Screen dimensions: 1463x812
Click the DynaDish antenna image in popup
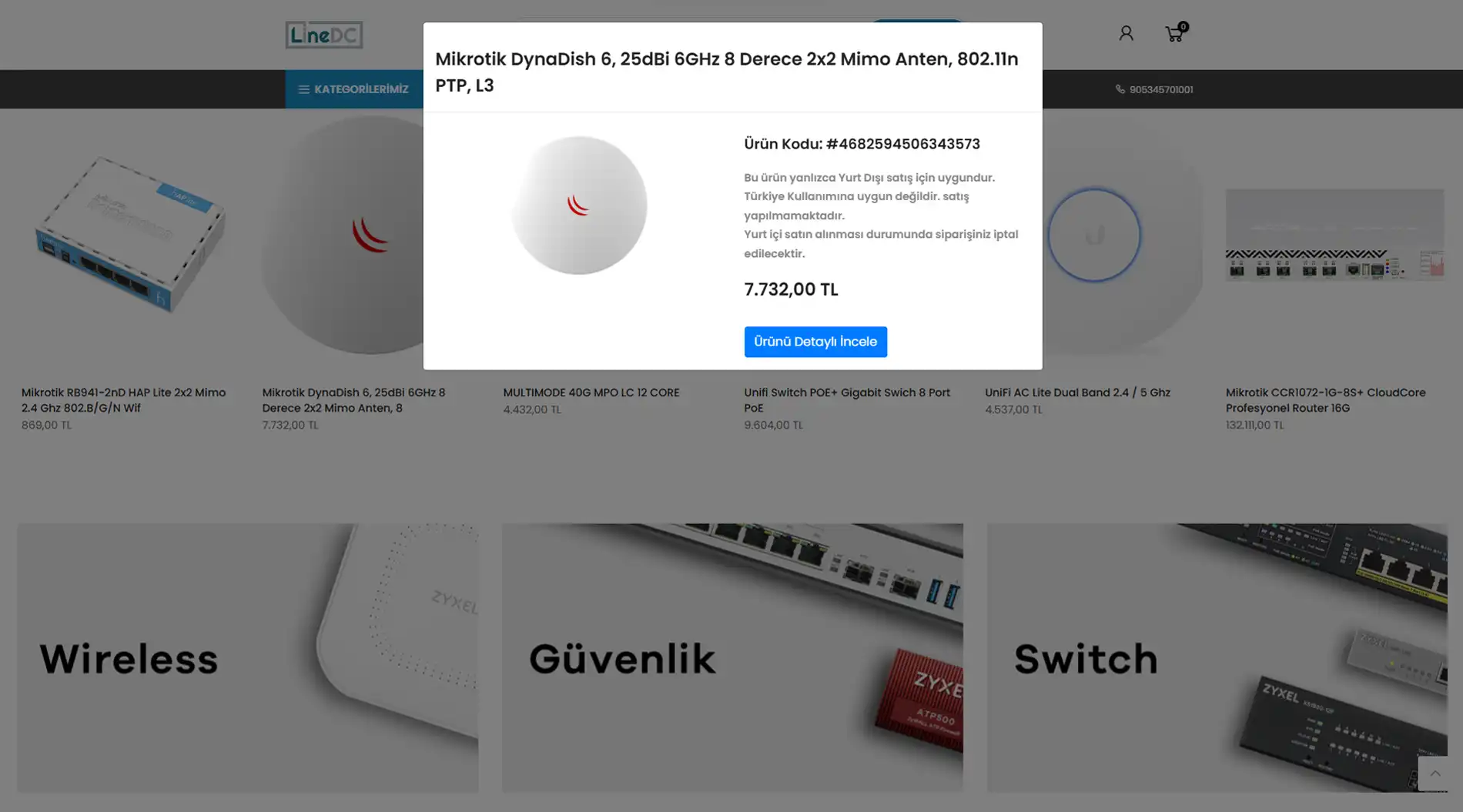pos(579,206)
